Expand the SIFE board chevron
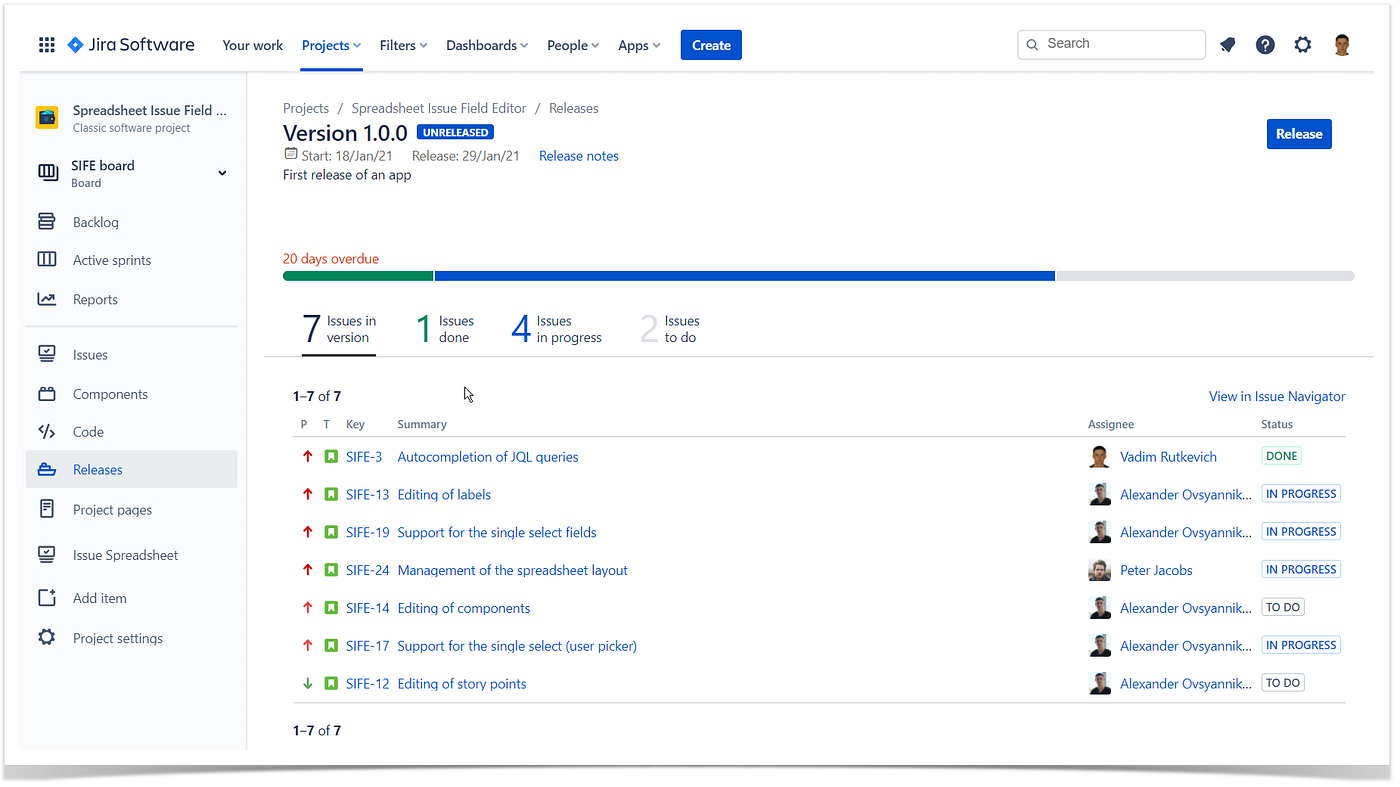1400x787 pixels. pos(222,173)
